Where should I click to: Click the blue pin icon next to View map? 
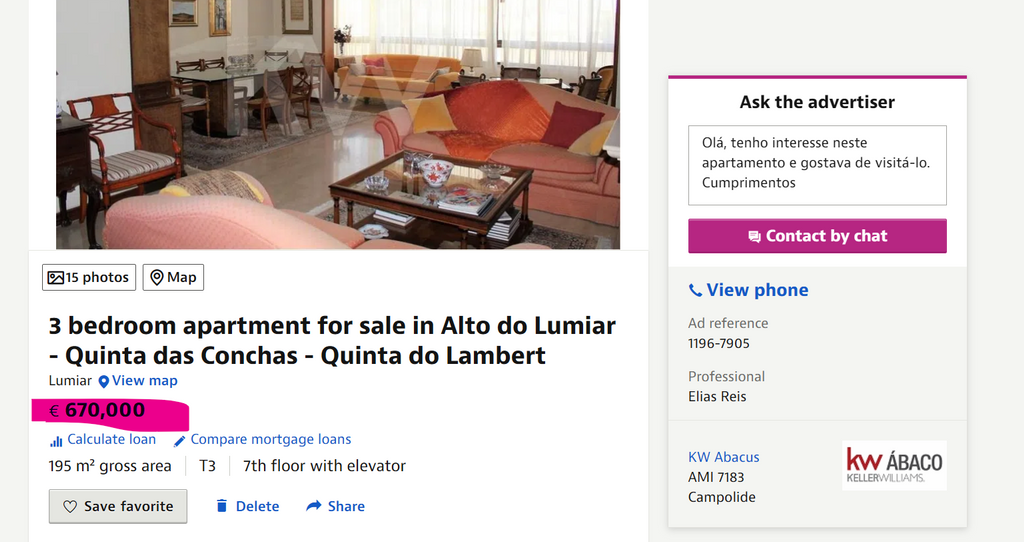point(103,381)
